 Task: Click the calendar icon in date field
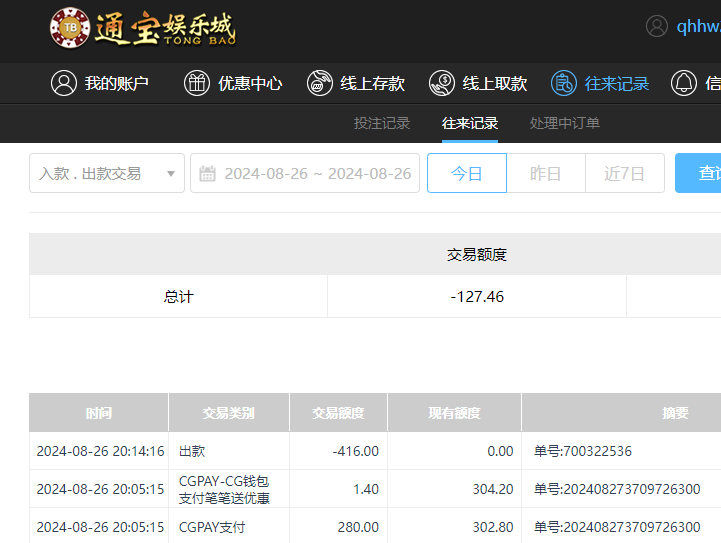pyautogui.click(x=207, y=174)
